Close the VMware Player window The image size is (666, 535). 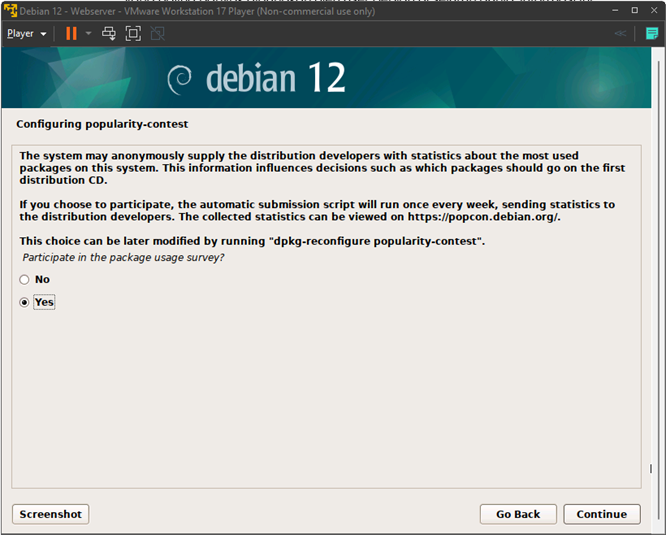click(x=654, y=9)
